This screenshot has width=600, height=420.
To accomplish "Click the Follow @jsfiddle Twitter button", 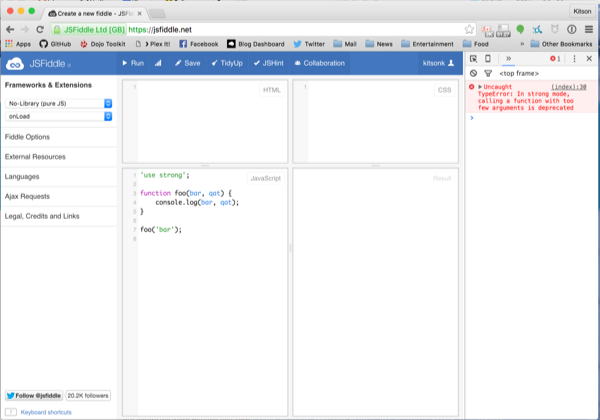I will [x=34, y=396].
